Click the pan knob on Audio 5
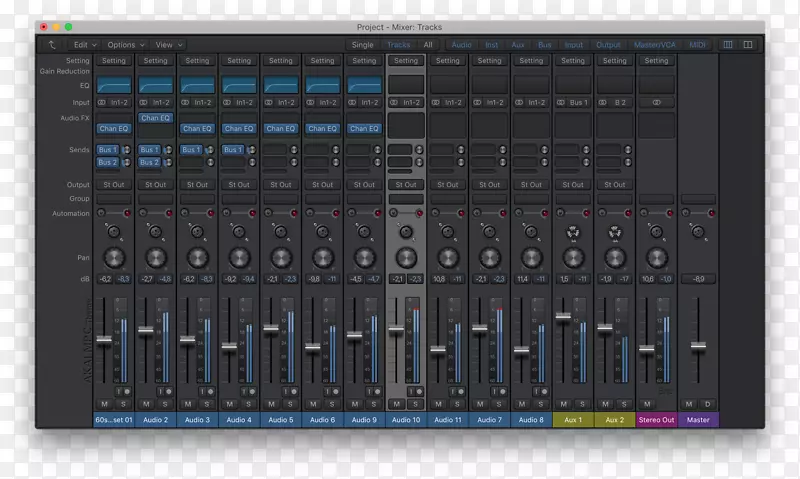 click(x=280, y=258)
